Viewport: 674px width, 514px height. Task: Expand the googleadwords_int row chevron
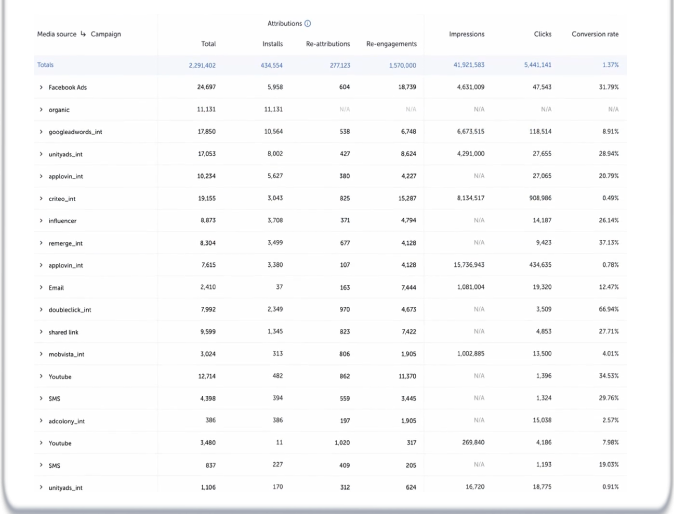(x=41, y=132)
